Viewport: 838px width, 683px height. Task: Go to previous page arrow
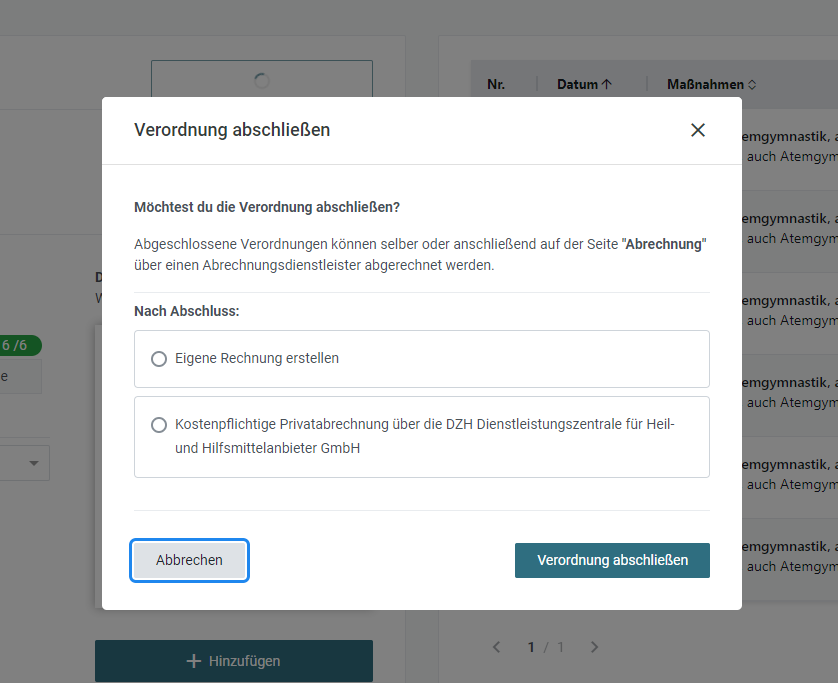point(496,647)
